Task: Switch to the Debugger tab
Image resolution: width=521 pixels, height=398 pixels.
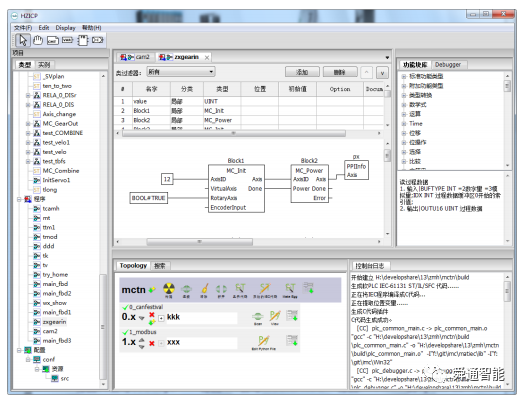Action: [x=448, y=65]
